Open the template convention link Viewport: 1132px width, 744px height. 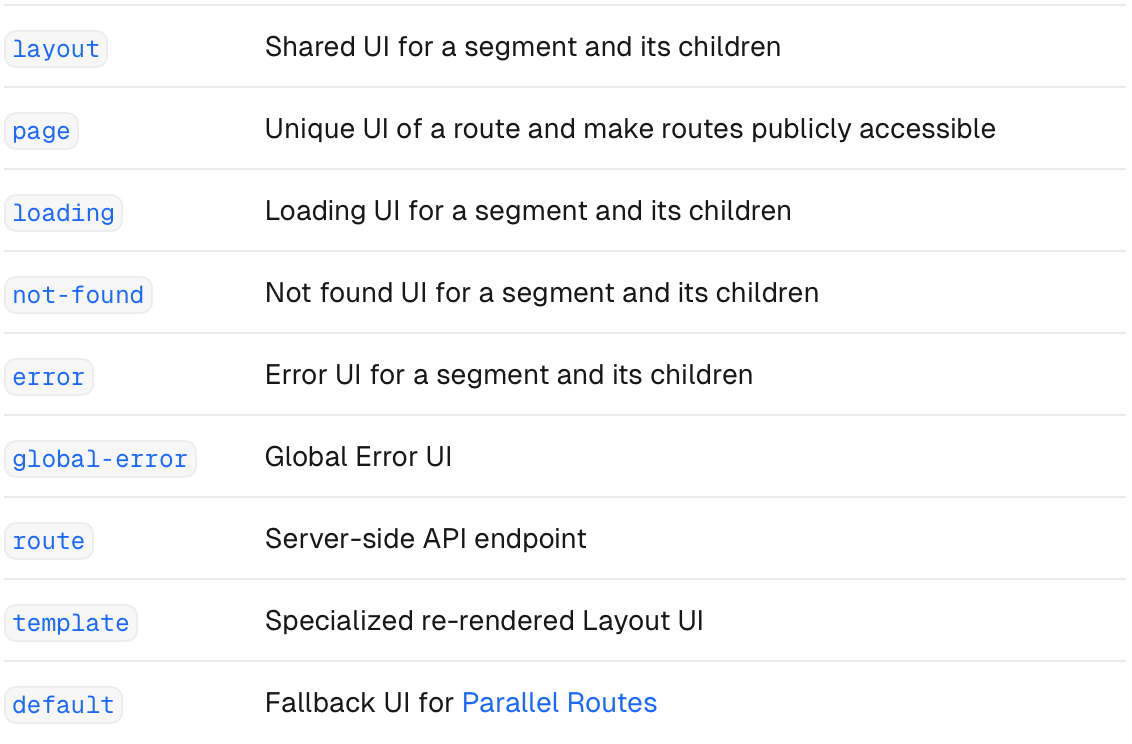pyautogui.click(x=70, y=623)
